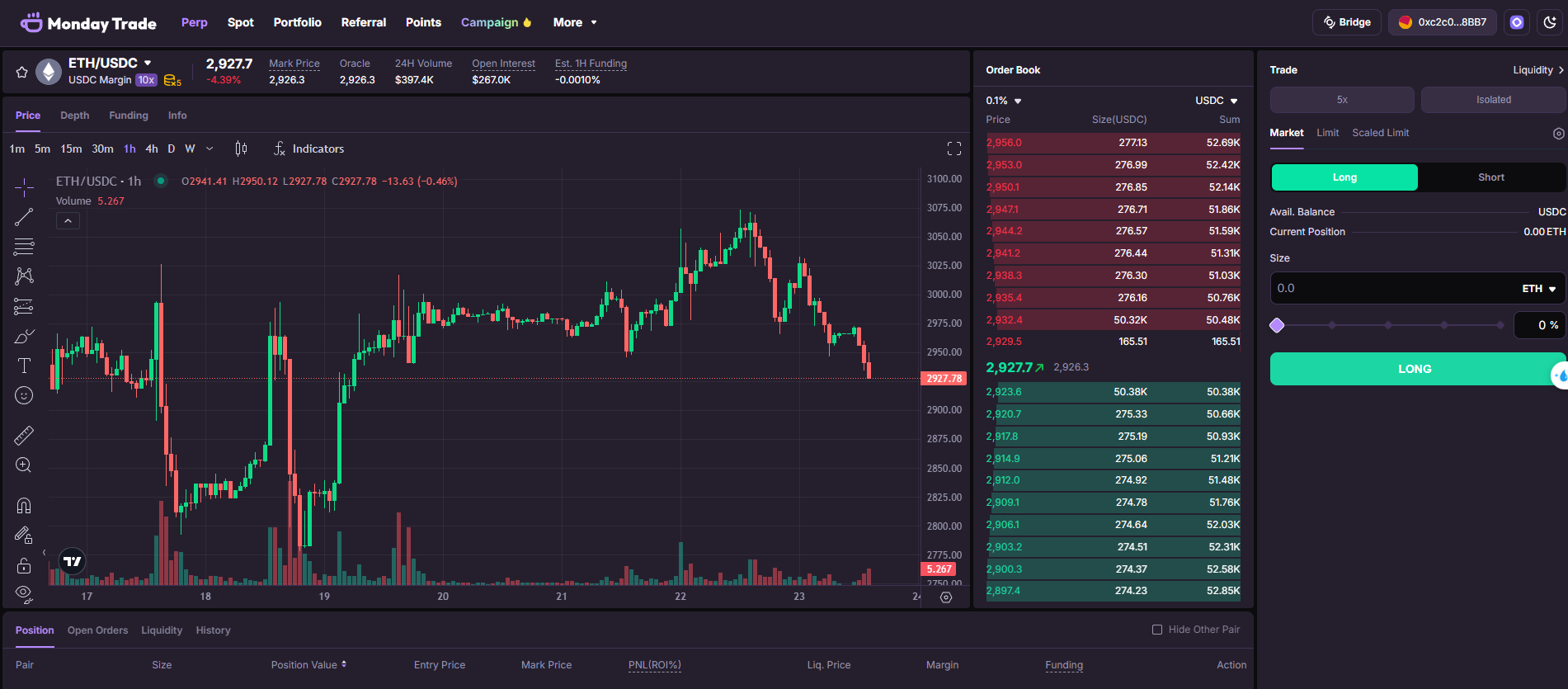Click the size percentage slider handle

pyautogui.click(x=1277, y=325)
